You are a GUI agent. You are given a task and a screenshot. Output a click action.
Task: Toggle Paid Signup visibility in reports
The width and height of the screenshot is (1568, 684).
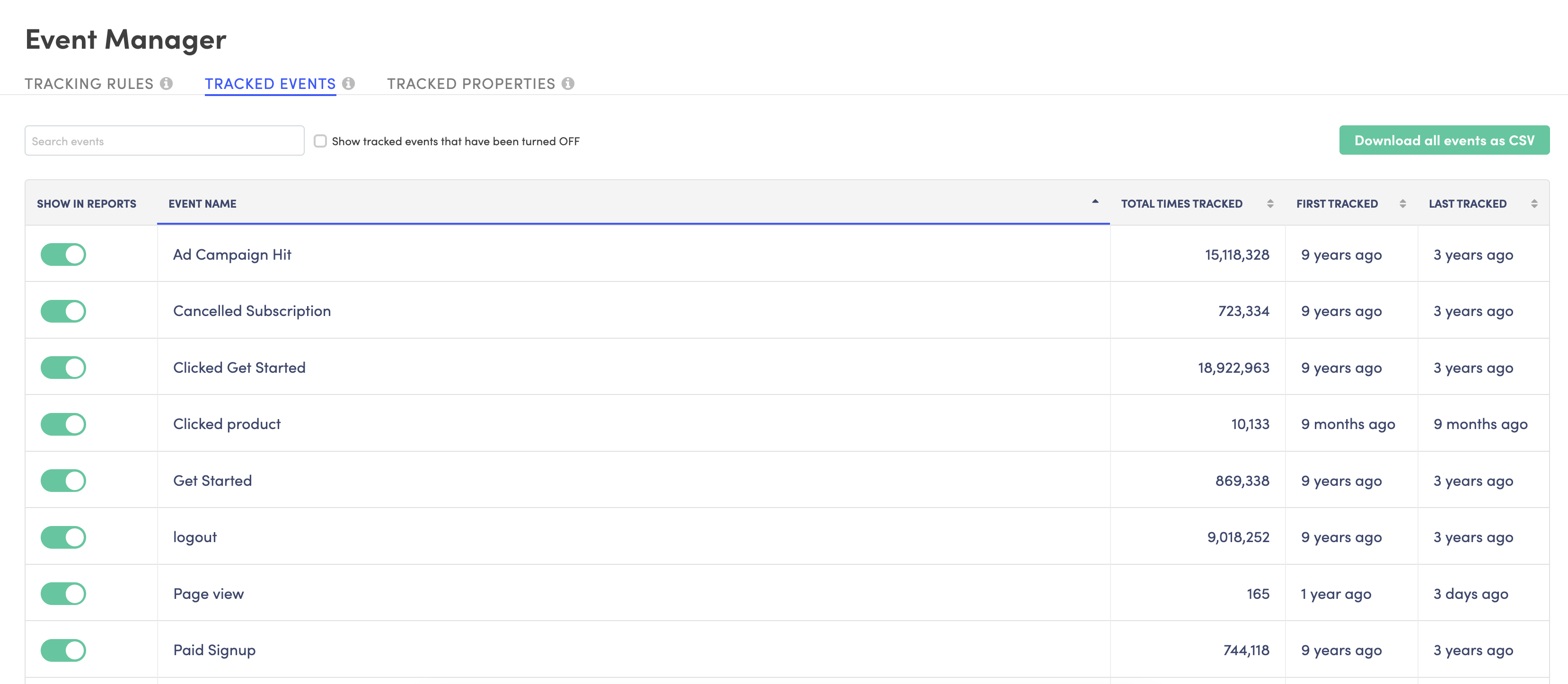click(x=63, y=649)
